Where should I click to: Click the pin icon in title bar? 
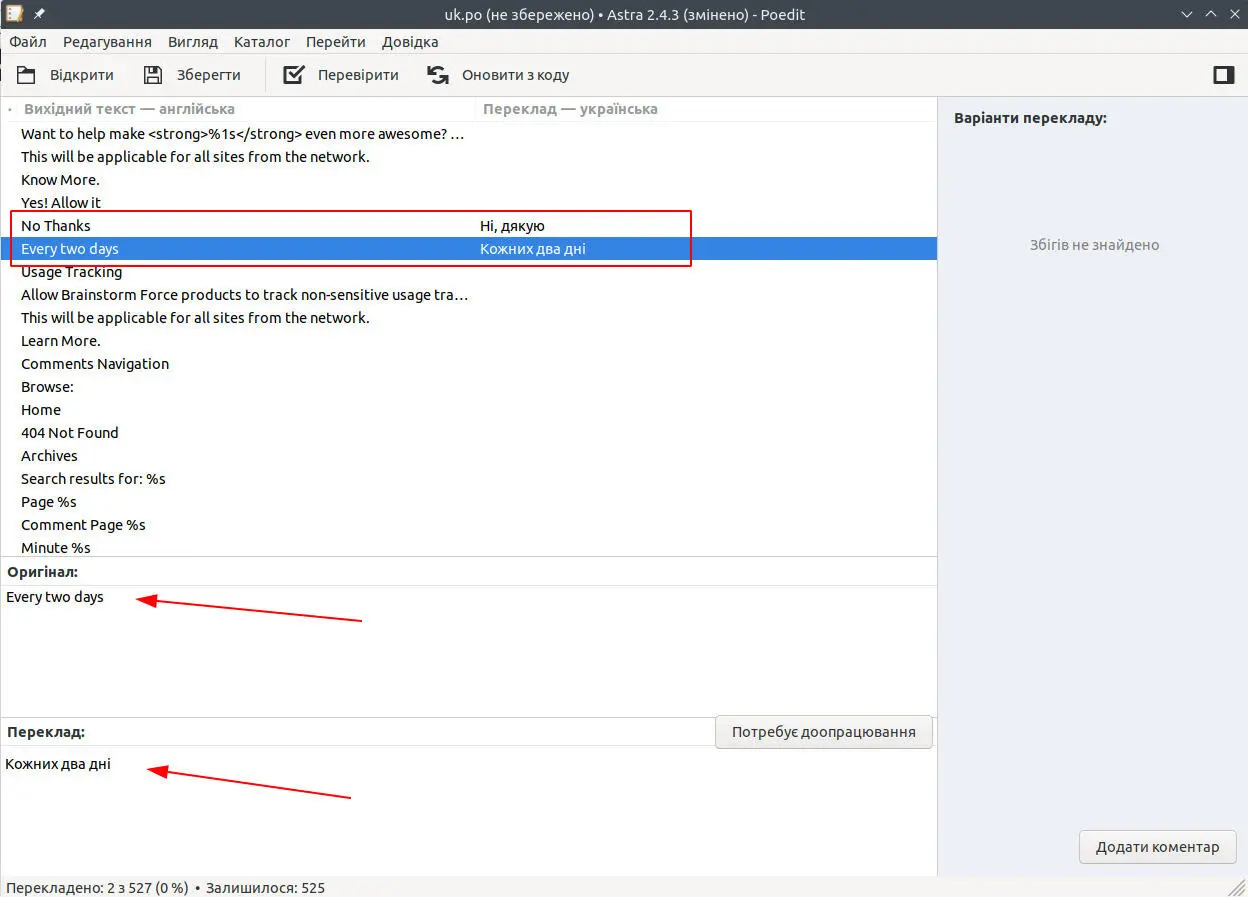[40, 14]
